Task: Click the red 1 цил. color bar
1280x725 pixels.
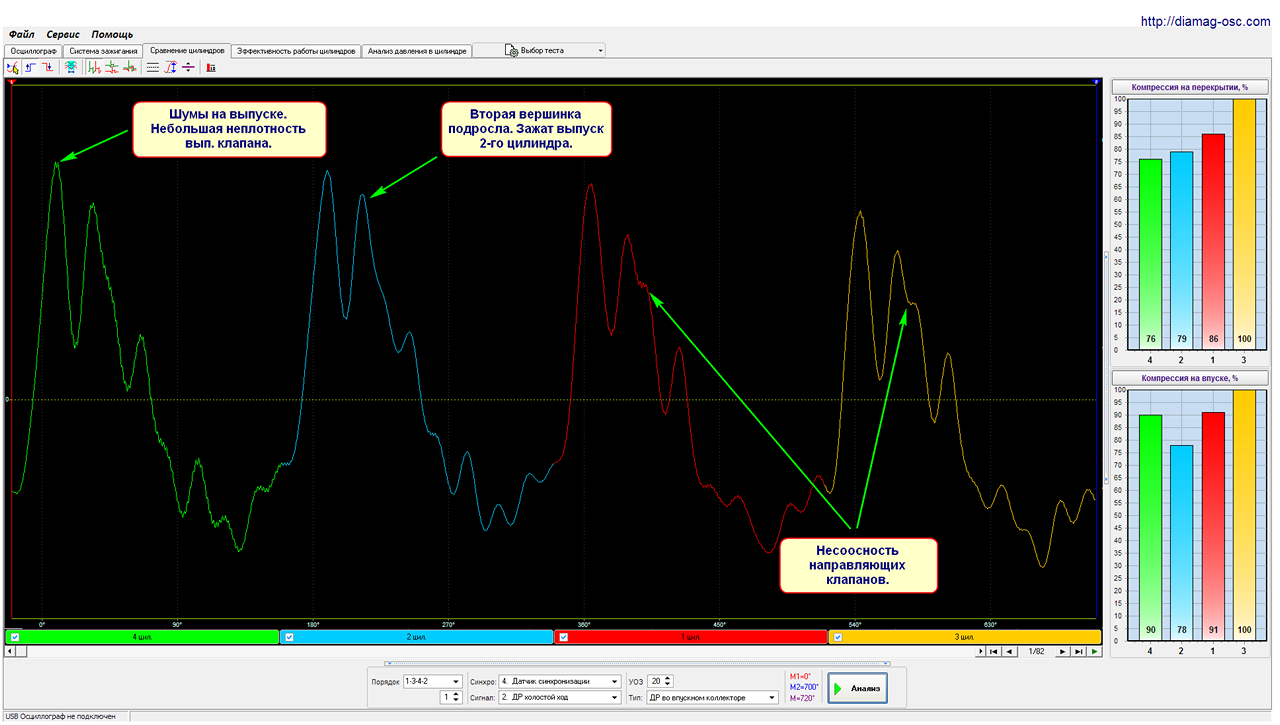Action: (691, 637)
